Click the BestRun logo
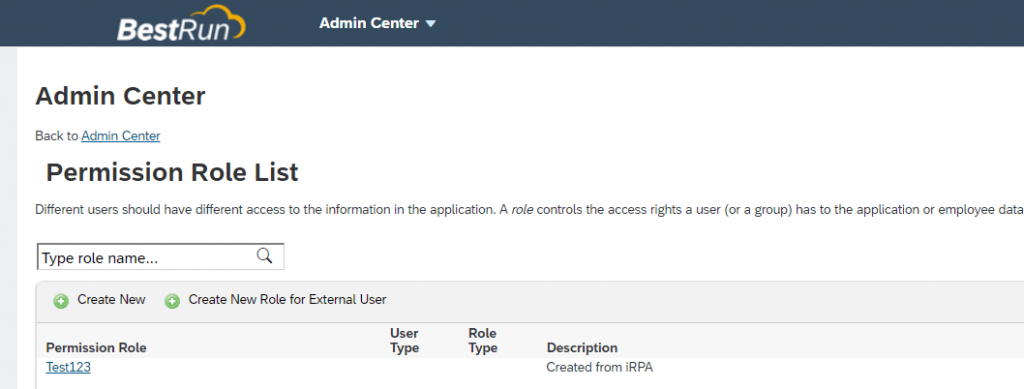The height and width of the screenshot is (389, 1024). [182, 23]
